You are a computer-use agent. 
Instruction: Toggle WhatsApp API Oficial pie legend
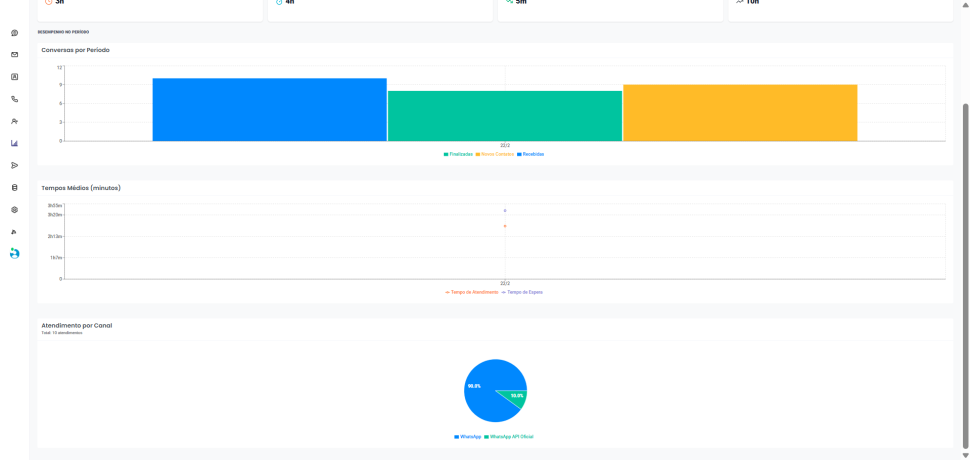pos(509,437)
